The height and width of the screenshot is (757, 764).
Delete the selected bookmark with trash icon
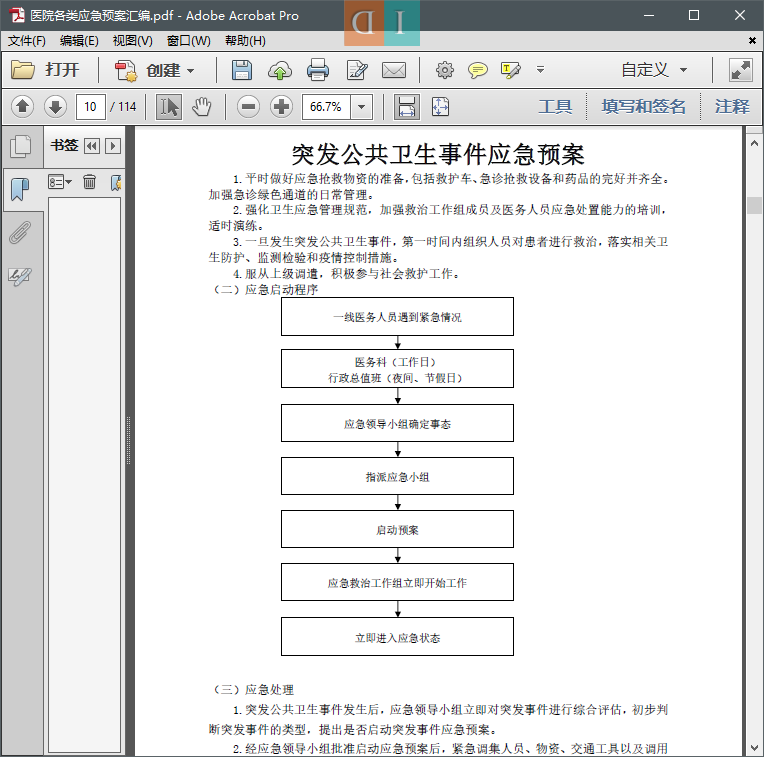(89, 182)
